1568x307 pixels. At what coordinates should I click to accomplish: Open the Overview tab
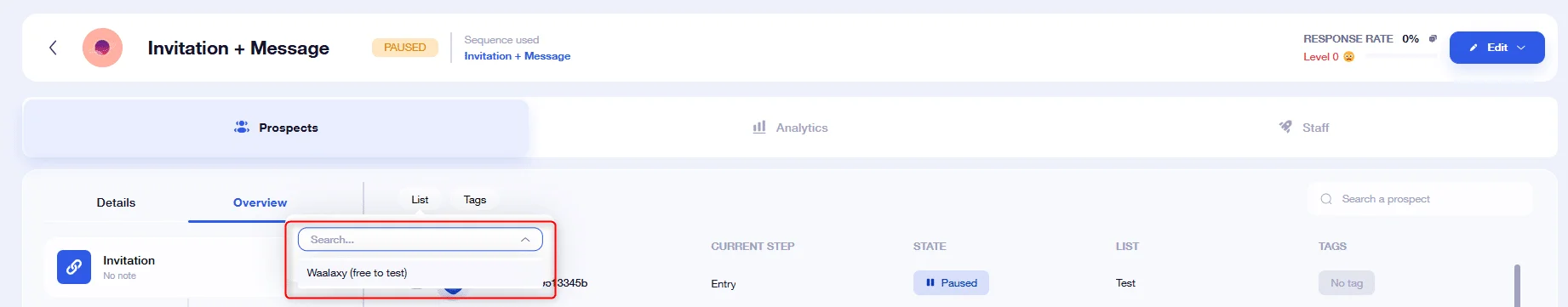(260, 202)
